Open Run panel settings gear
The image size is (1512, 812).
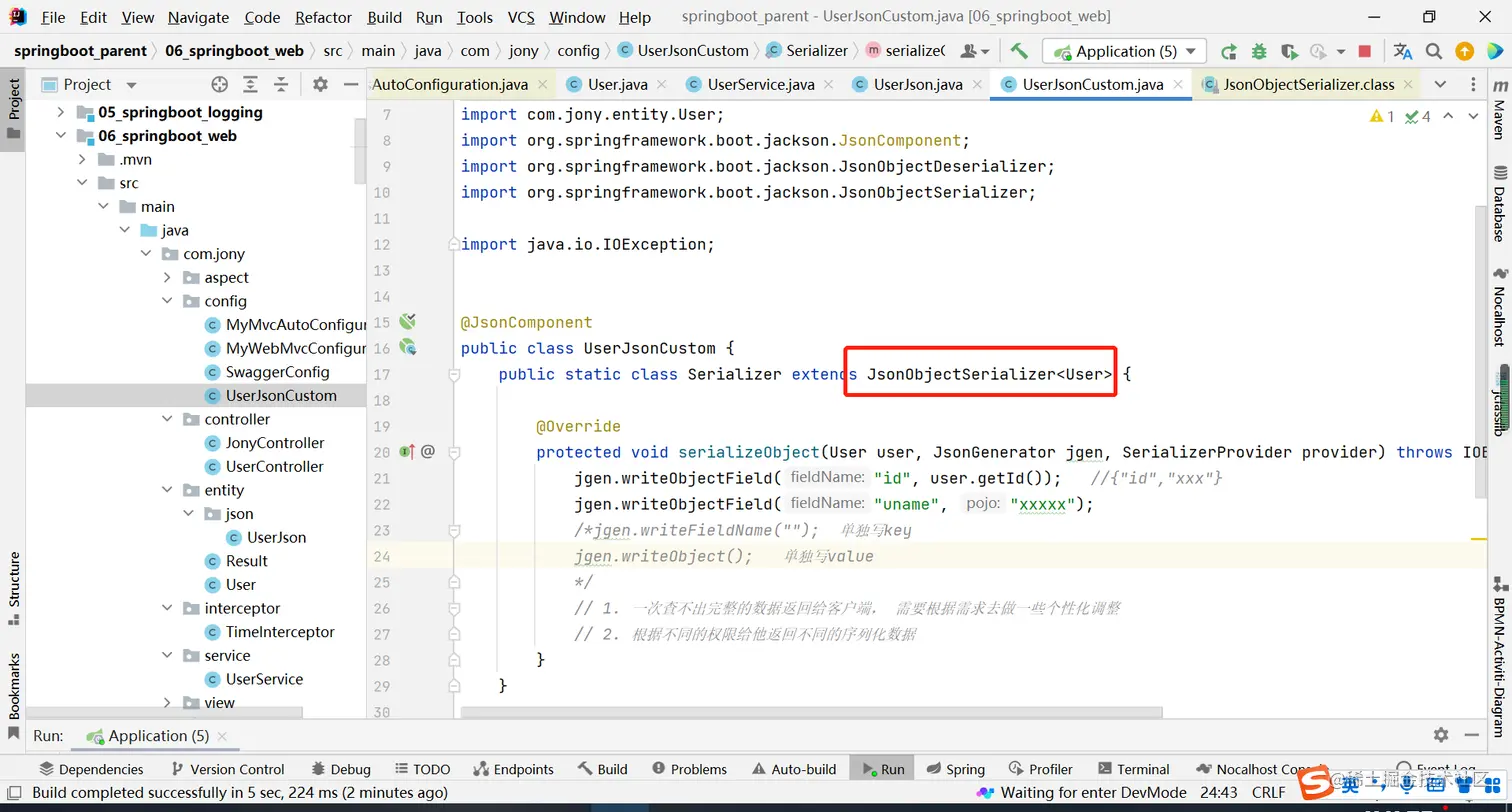(1441, 735)
